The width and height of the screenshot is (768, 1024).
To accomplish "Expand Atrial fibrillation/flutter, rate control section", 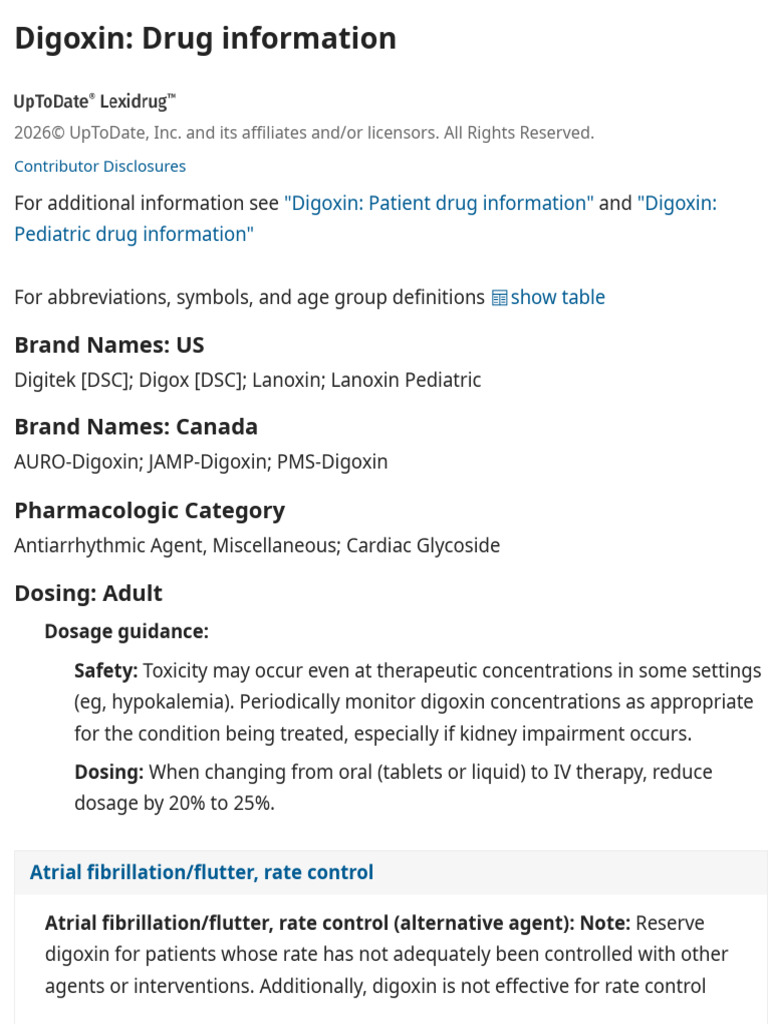I will tap(202, 872).
